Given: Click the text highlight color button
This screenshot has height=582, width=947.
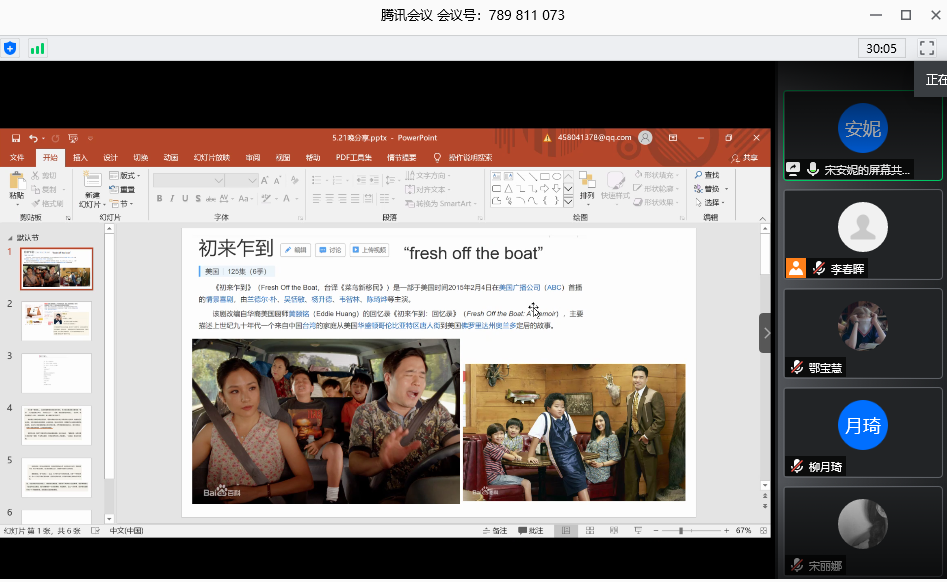Looking at the screenshot, I should tap(267, 199).
